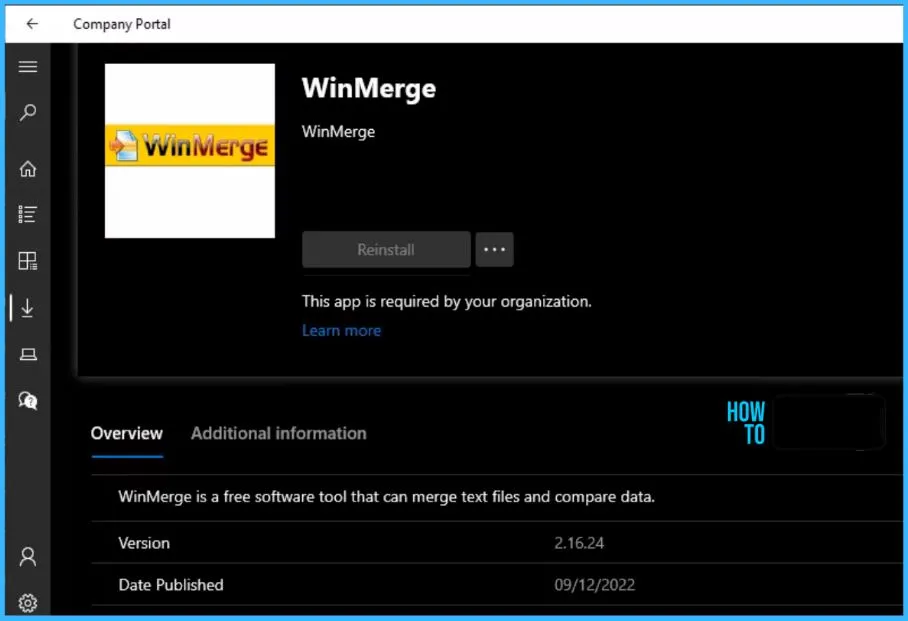Click the WinMerge description text

[386, 496]
